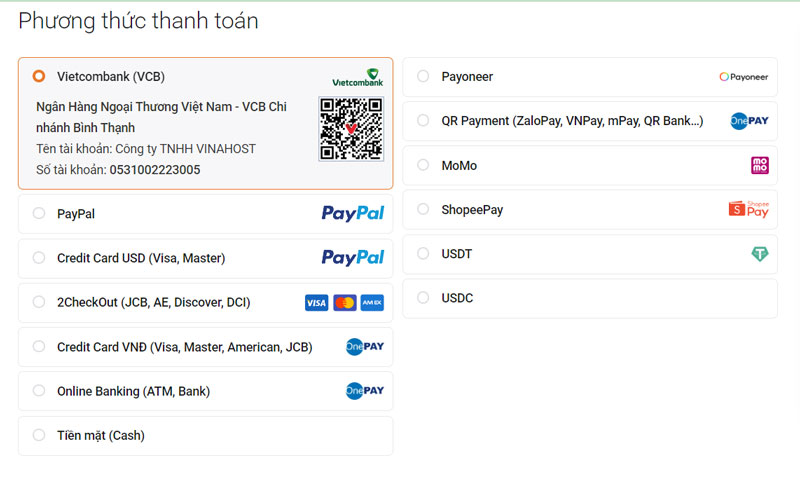
Task: Select Credit Card USD (Visa, Master) option
Action: coord(39,258)
